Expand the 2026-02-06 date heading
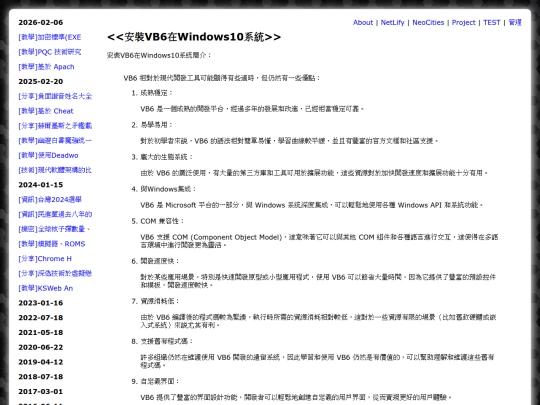 click(41, 22)
